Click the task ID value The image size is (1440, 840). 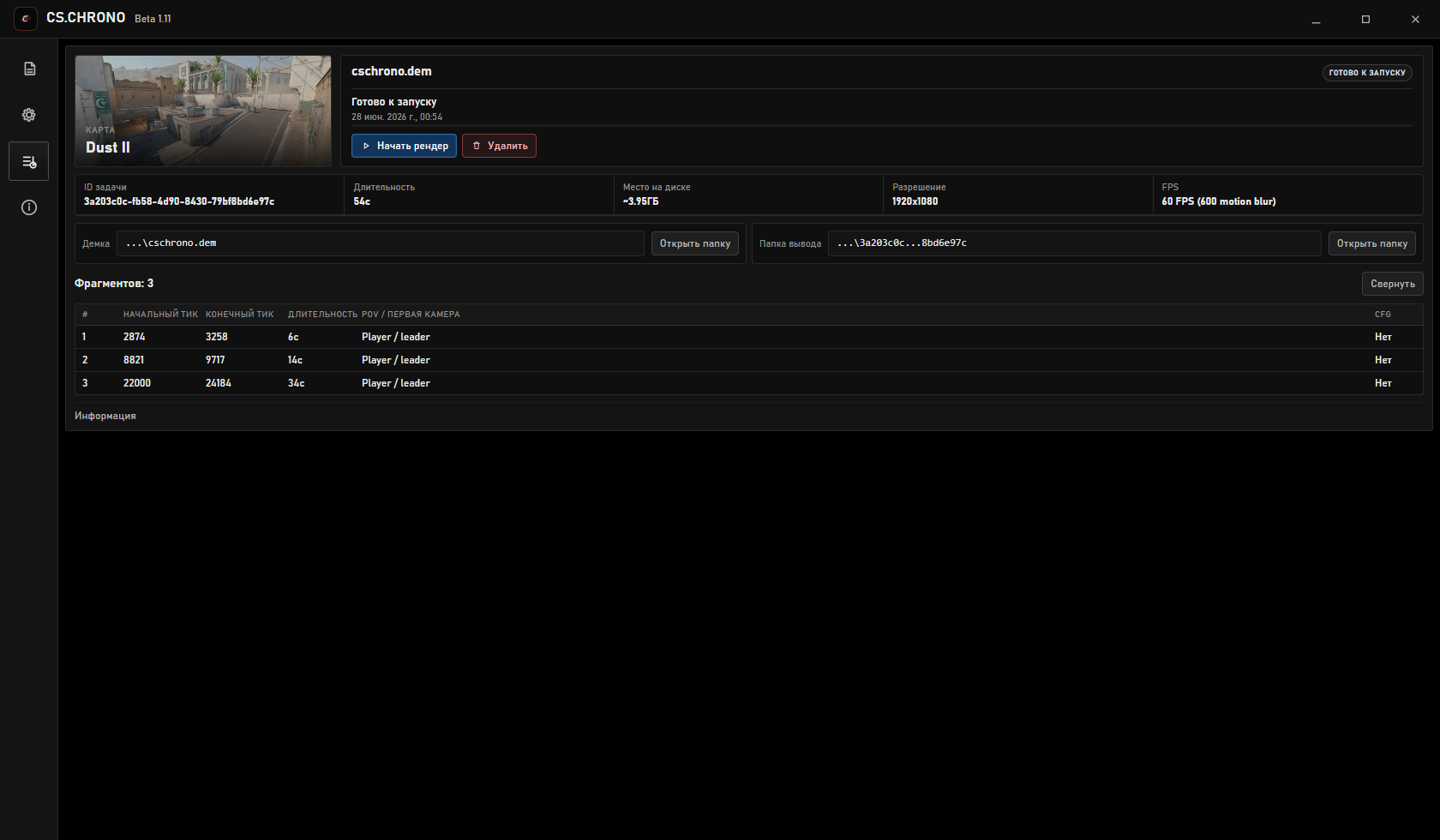(x=179, y=201)
